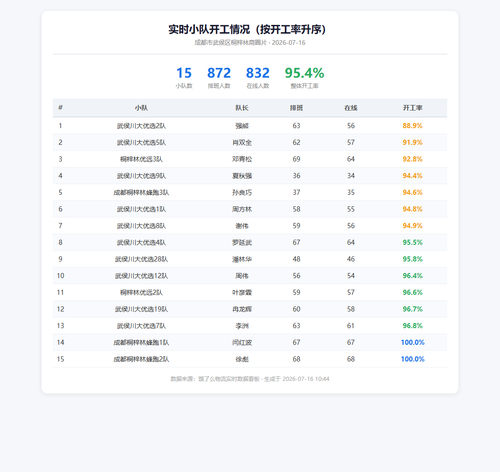The width and height of the screenshot is (500, 472).
Task: Select team name 武侯川大优选5队 in row 2
Action: click(x=141, y=143)
